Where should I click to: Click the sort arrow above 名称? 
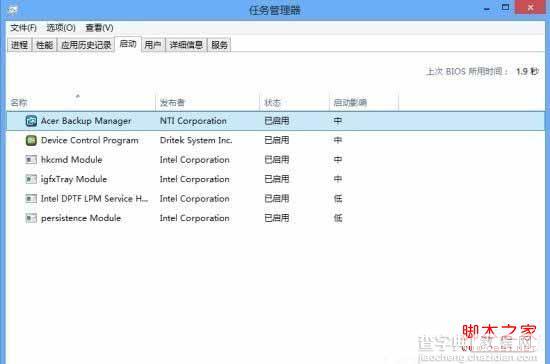(x=78, y=95)
